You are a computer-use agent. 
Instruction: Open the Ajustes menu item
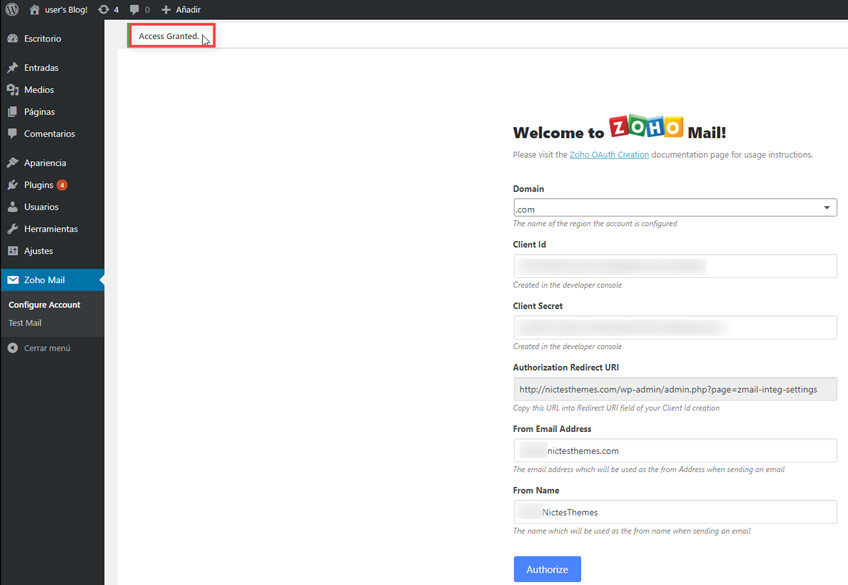pyautogui.click(x=52, y=251)
